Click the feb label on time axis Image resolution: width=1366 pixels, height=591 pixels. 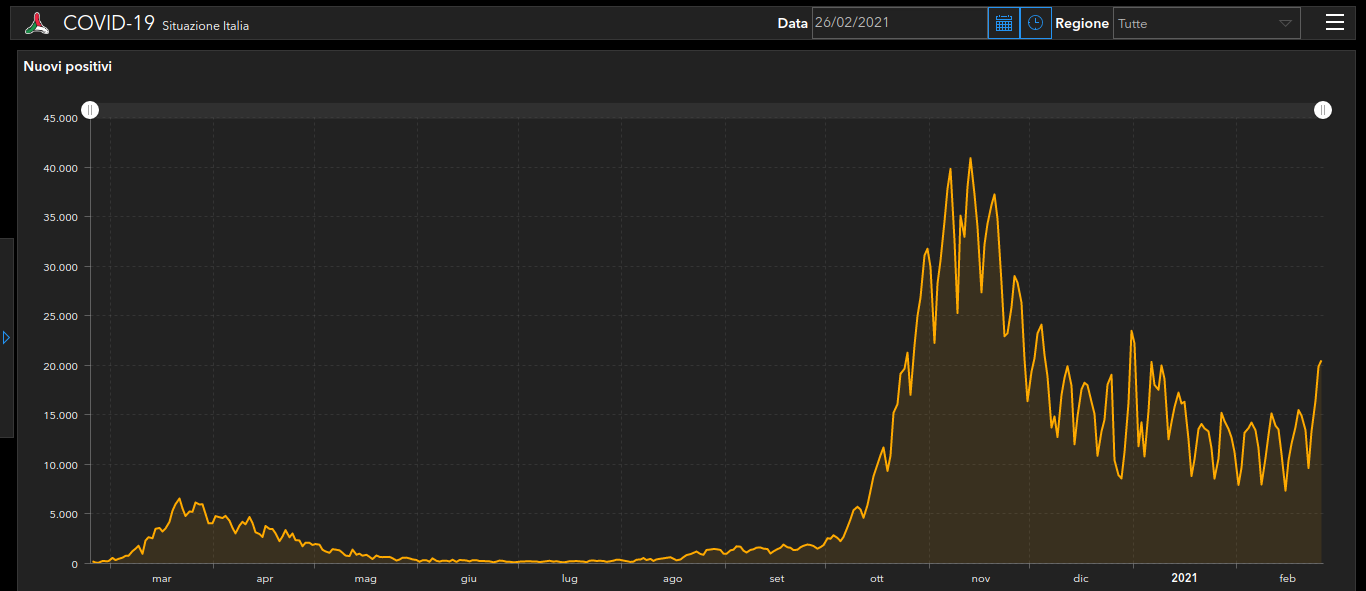point(1287,578)
